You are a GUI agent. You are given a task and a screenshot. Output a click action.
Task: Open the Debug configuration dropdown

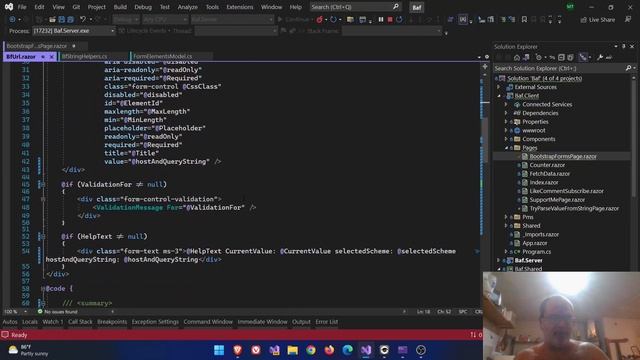126,19
